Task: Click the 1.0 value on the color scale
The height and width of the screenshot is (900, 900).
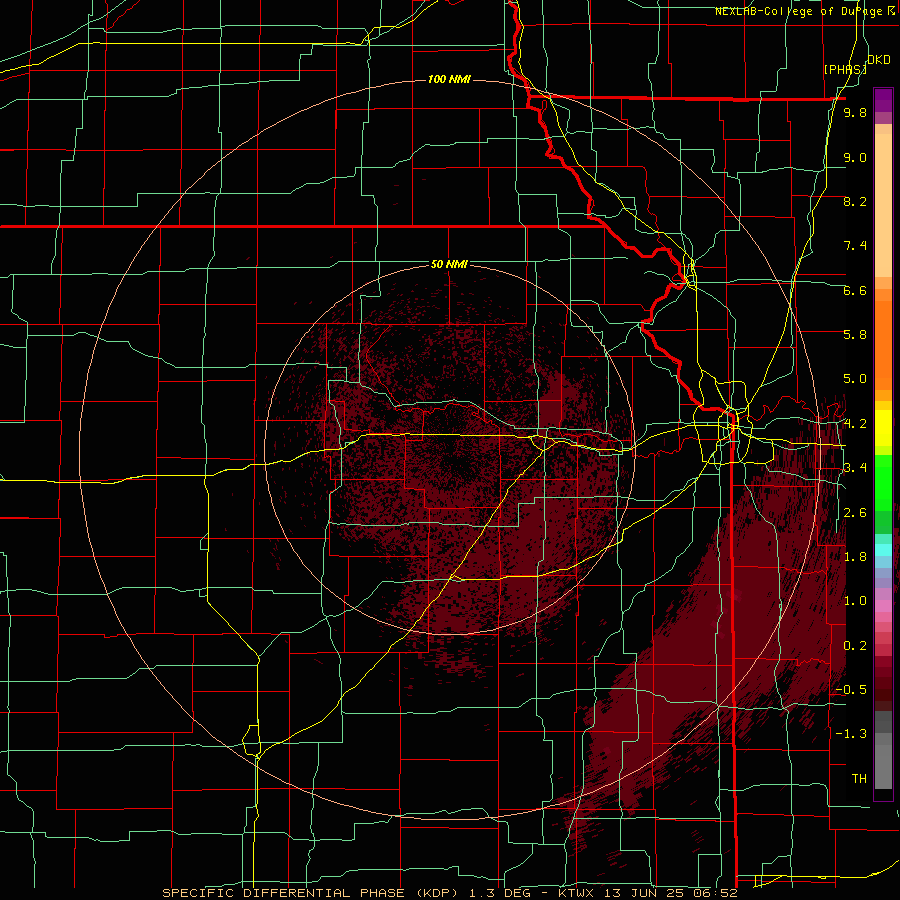Action: pyautogui.click(x=855, y=601)
